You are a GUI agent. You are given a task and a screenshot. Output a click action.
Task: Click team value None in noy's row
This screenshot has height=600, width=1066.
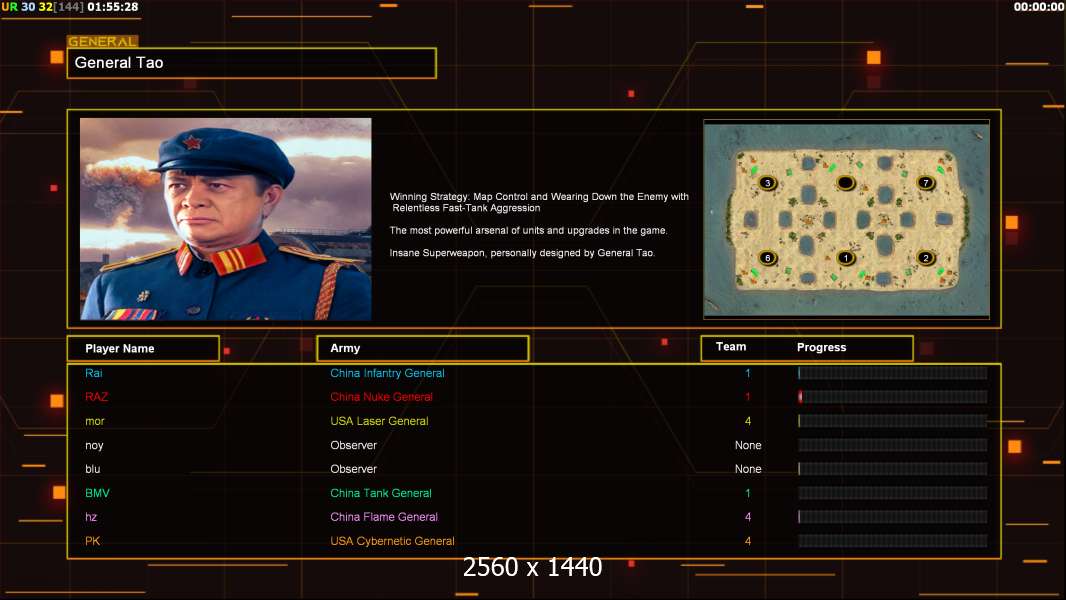point(748,445)
